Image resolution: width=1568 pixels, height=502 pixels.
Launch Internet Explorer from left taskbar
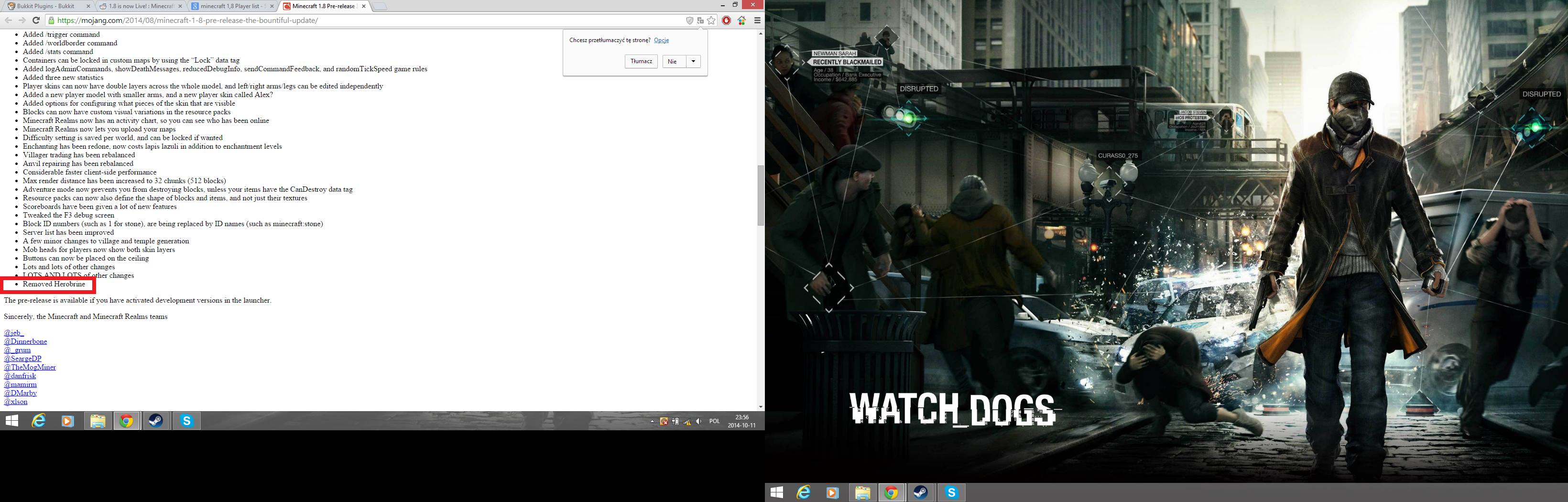click(x=39, y=420)
